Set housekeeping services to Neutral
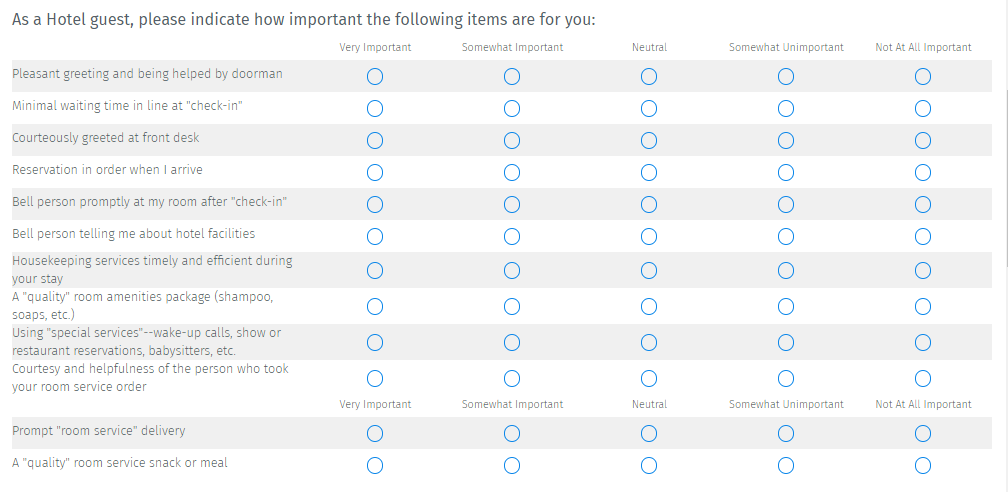1008x492 pixels. pos(649,270)
